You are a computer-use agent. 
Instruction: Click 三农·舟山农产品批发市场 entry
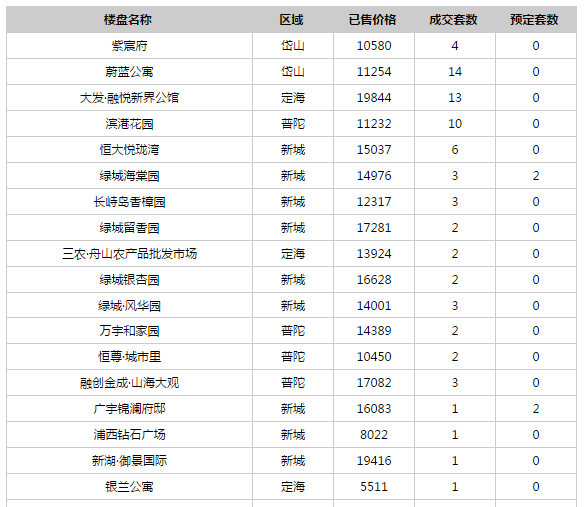click(x=129, y=254)
